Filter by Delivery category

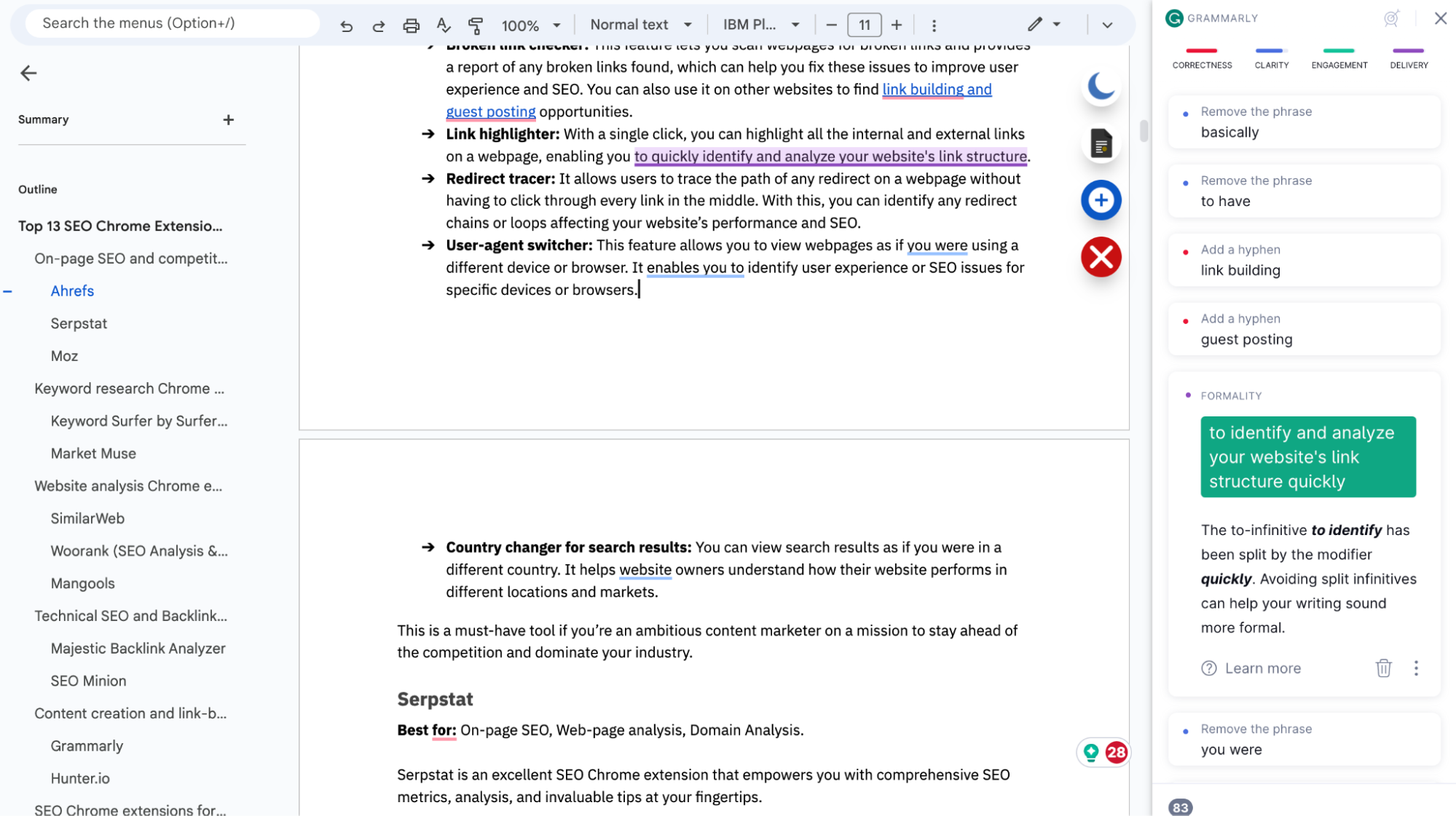[x=1409, y=58]
